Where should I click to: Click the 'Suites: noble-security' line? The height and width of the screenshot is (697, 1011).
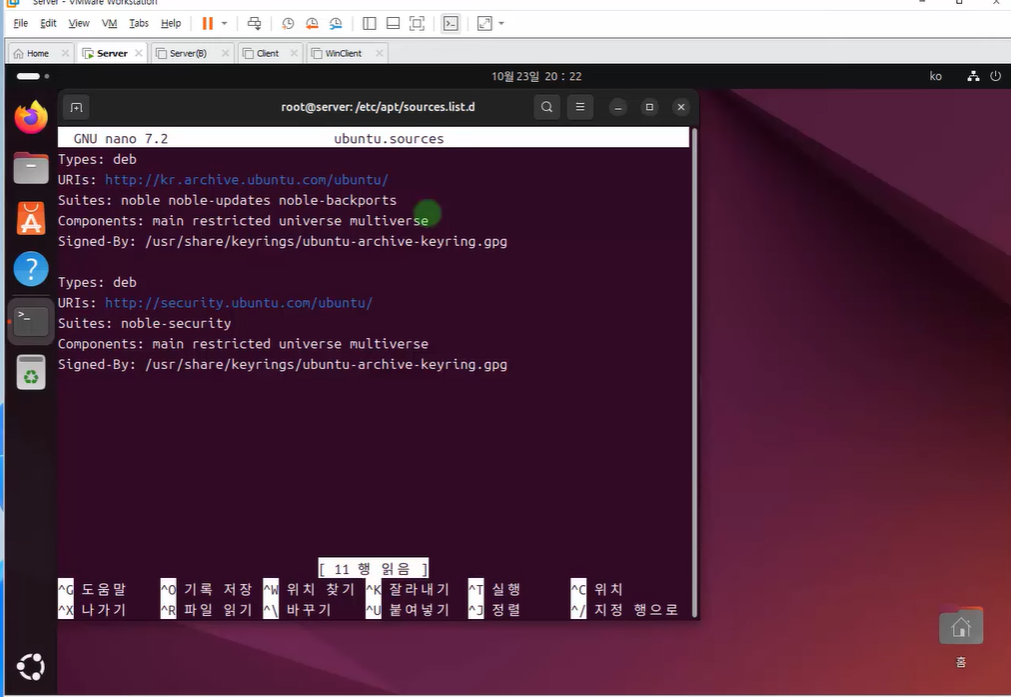(x=144, y=323)
